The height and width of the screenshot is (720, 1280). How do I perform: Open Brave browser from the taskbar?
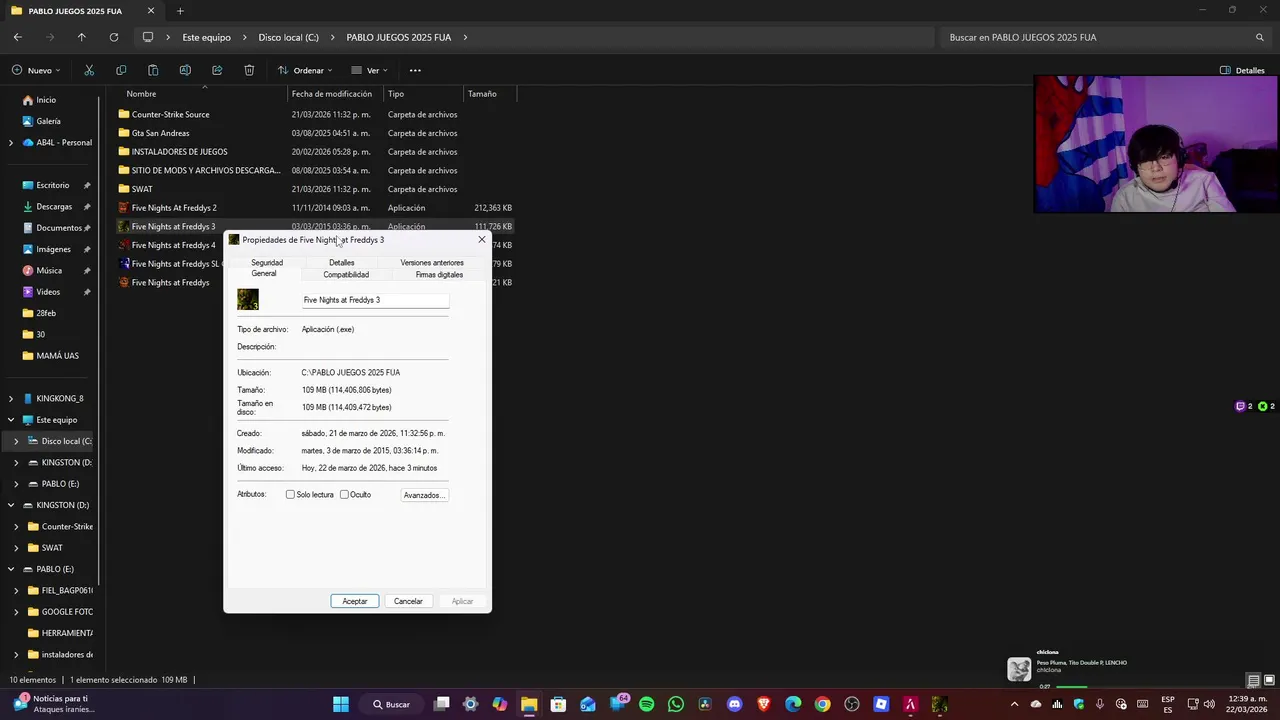pos(764,704)
